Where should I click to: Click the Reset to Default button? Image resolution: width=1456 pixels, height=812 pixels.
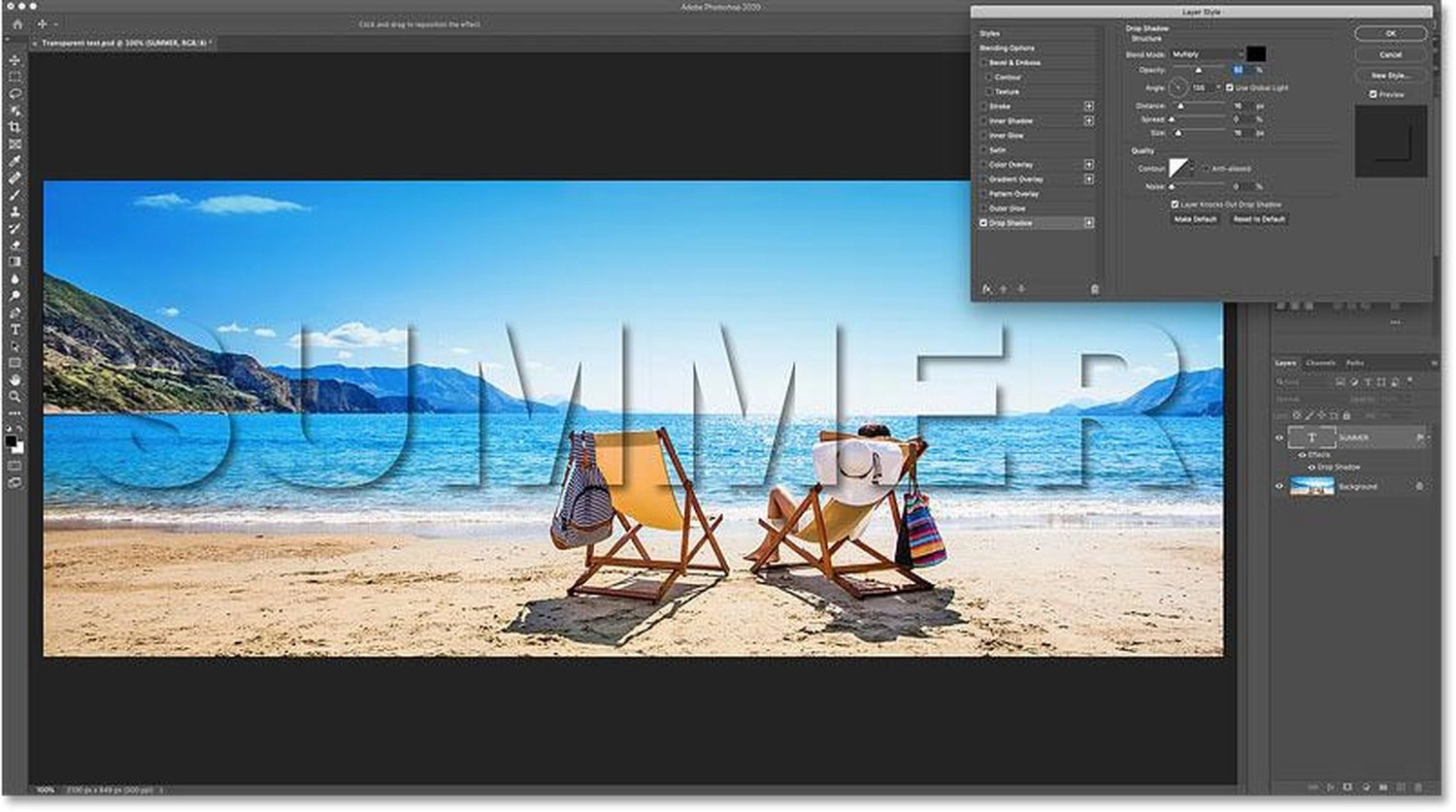point(1259,219)
